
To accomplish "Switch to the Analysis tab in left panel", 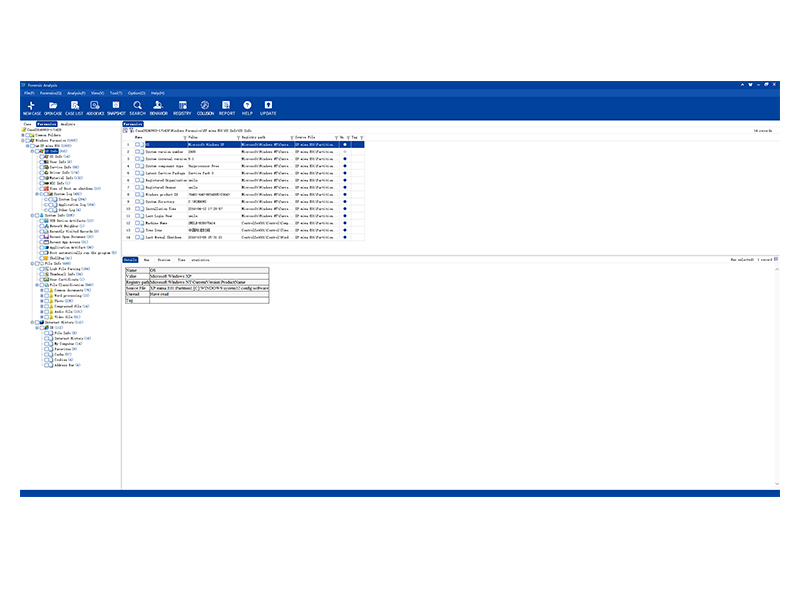I will coord(68,124).
